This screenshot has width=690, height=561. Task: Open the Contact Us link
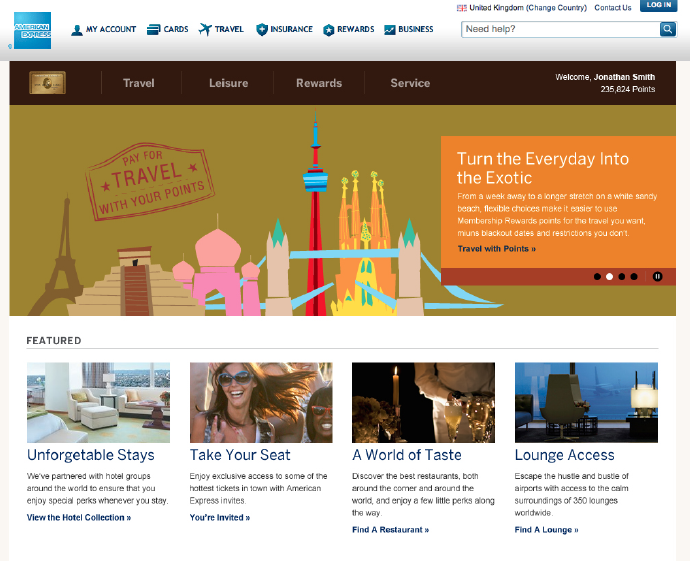pyautogui.click(x=613, y=8)
